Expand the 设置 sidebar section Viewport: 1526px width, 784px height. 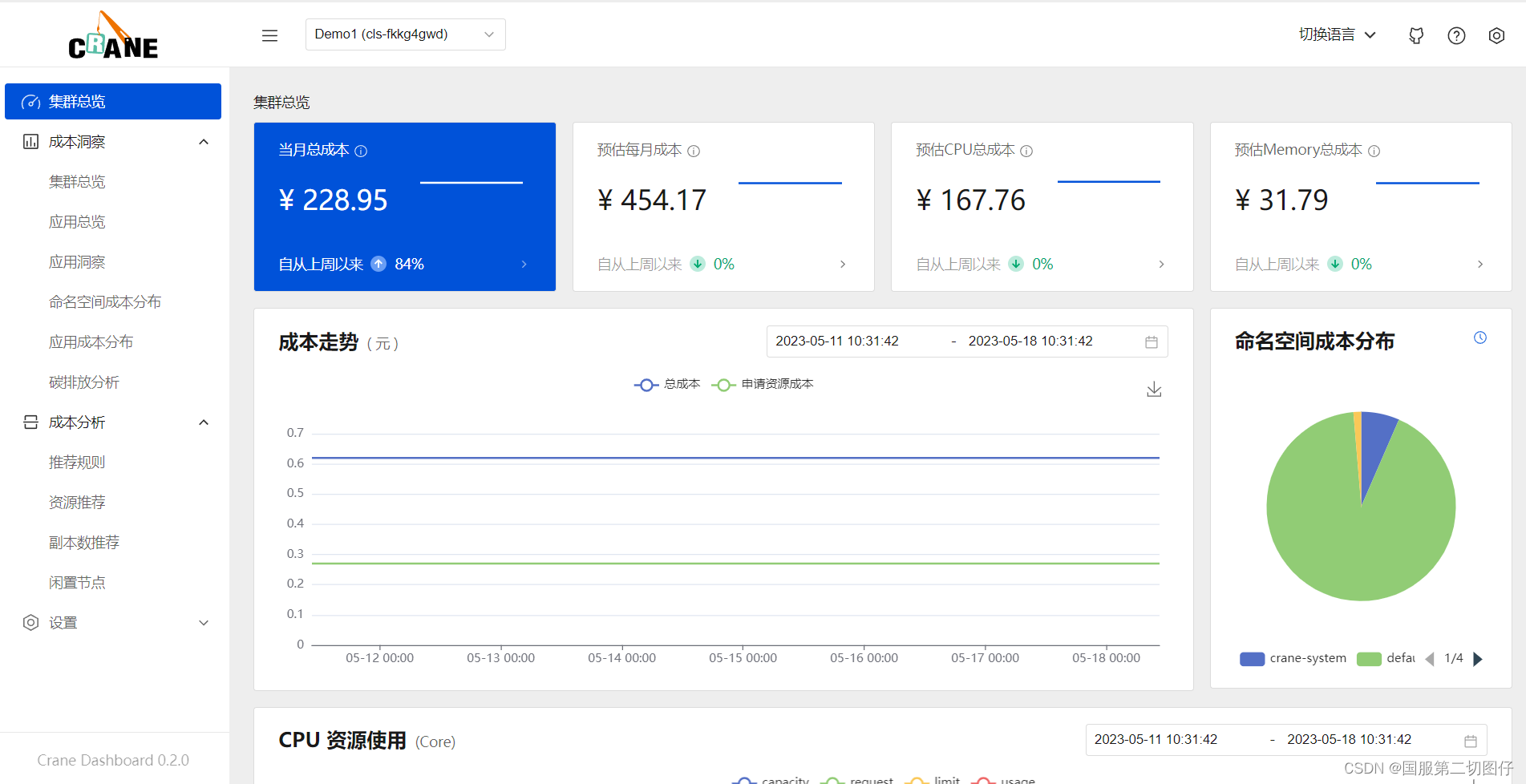click(113, 622)
